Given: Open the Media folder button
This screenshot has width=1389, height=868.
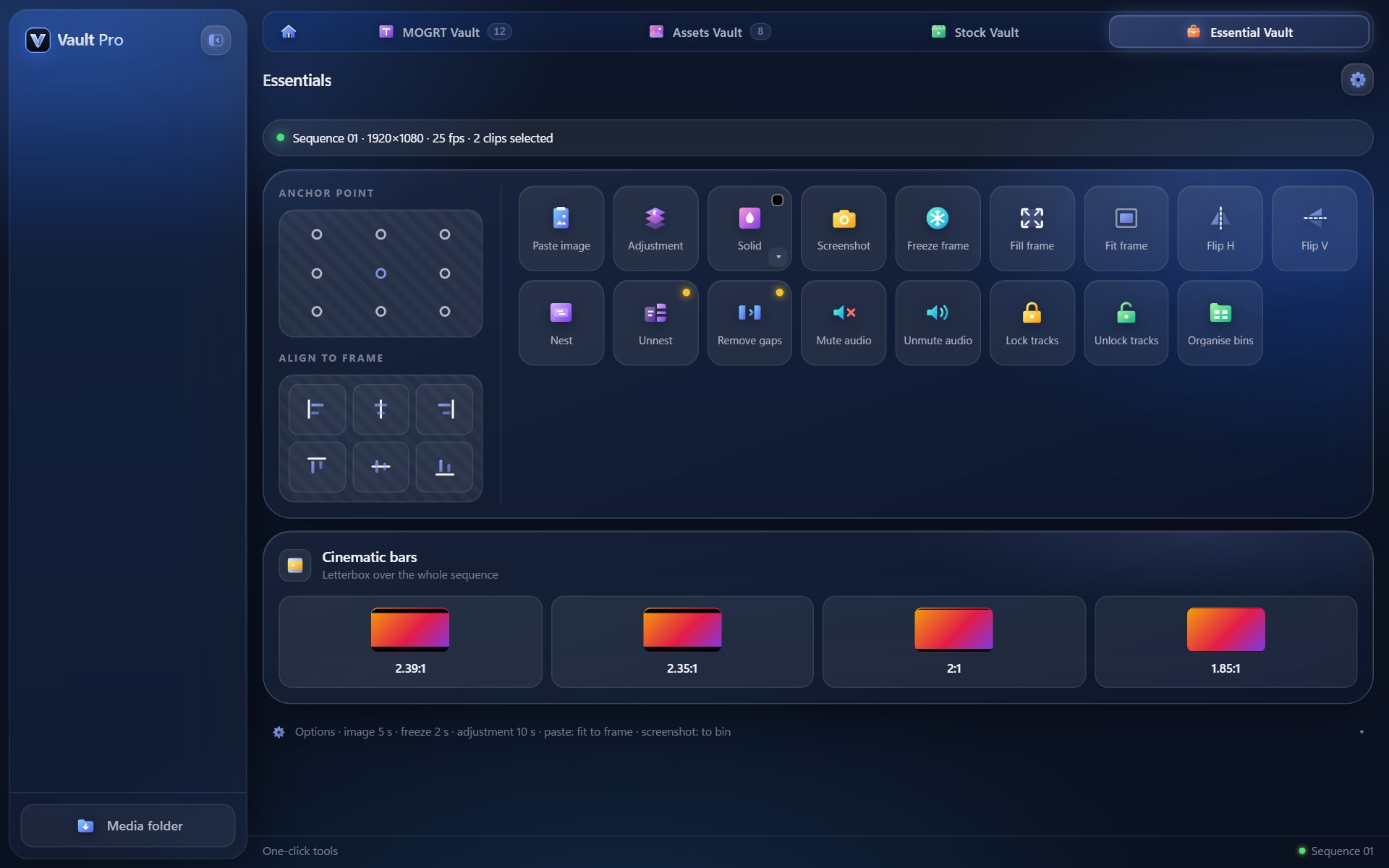Looking at the screenshot, I should pyautogui.click(x=128, y=825).
